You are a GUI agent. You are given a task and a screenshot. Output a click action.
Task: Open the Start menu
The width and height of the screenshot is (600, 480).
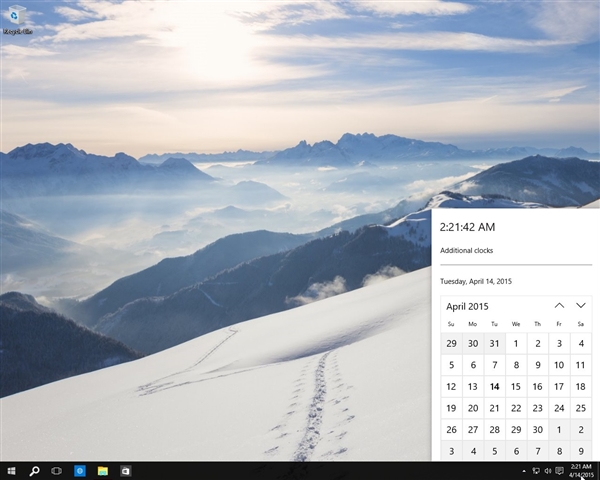(x=11, y=471)
